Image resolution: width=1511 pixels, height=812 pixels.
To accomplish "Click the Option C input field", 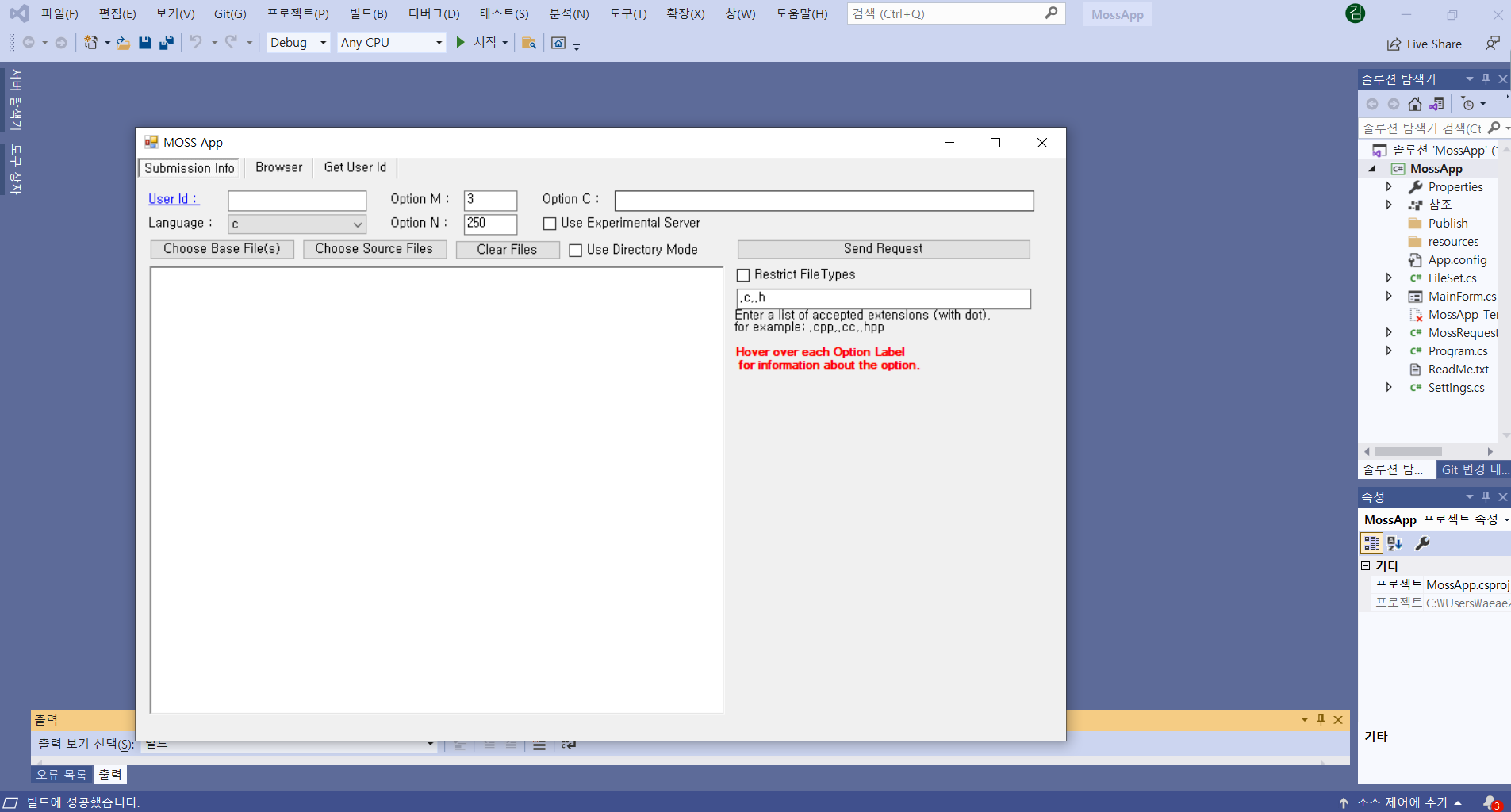I will click(824, 201).
